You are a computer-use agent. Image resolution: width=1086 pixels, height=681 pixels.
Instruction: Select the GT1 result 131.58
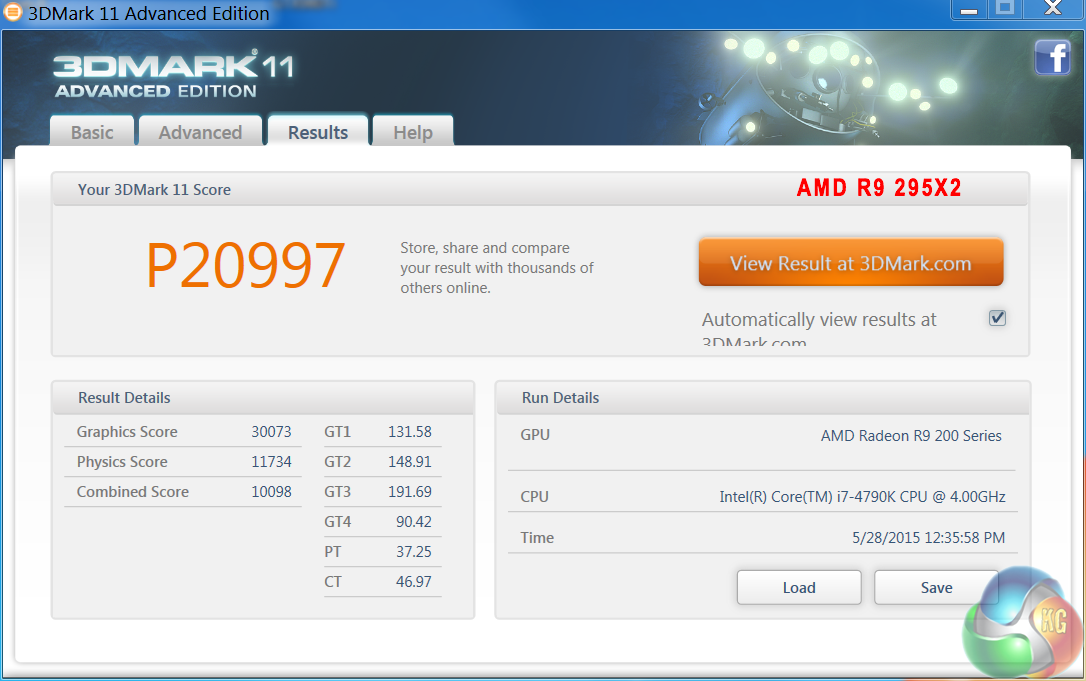[x=410, y=432]
